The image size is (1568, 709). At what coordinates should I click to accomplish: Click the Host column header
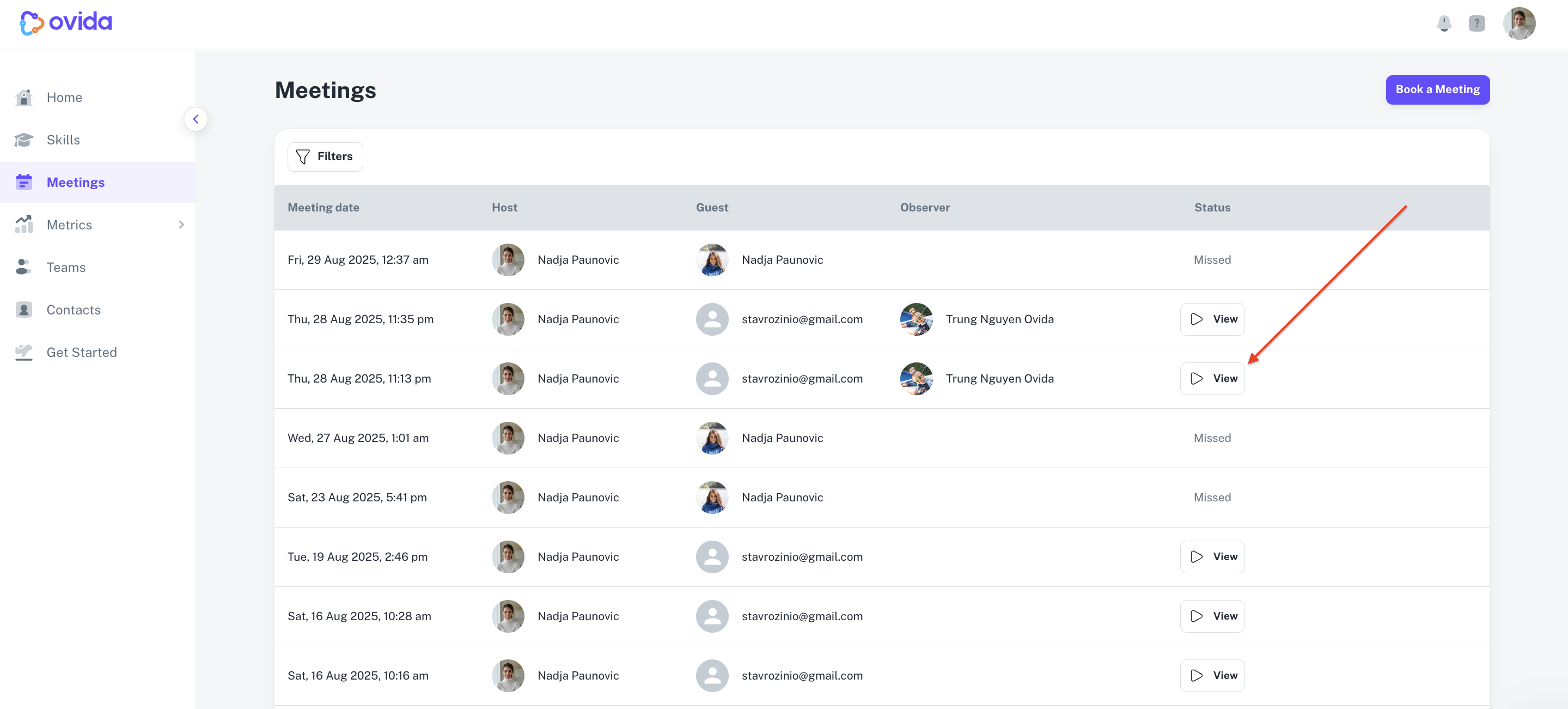pos(504,208)
